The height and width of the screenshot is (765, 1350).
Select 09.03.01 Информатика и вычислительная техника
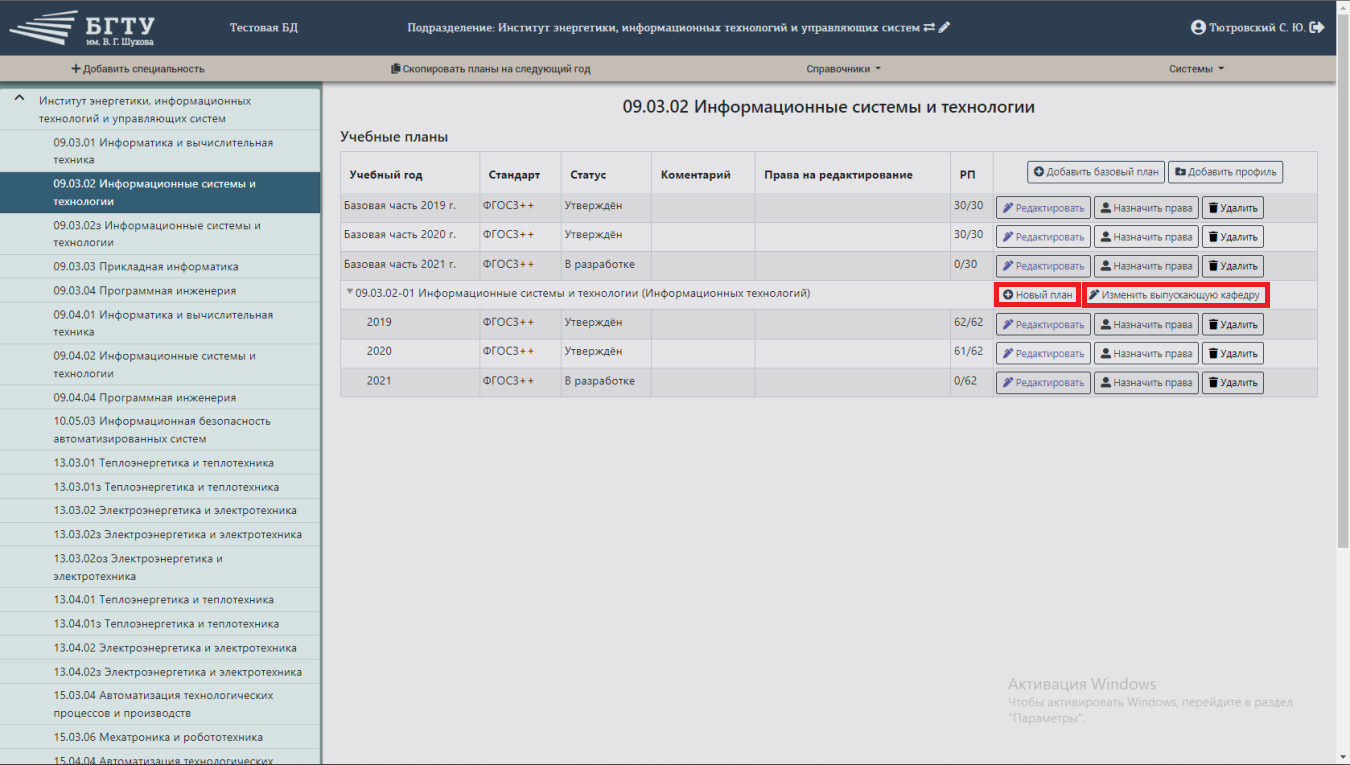click(x=160, y=151)
